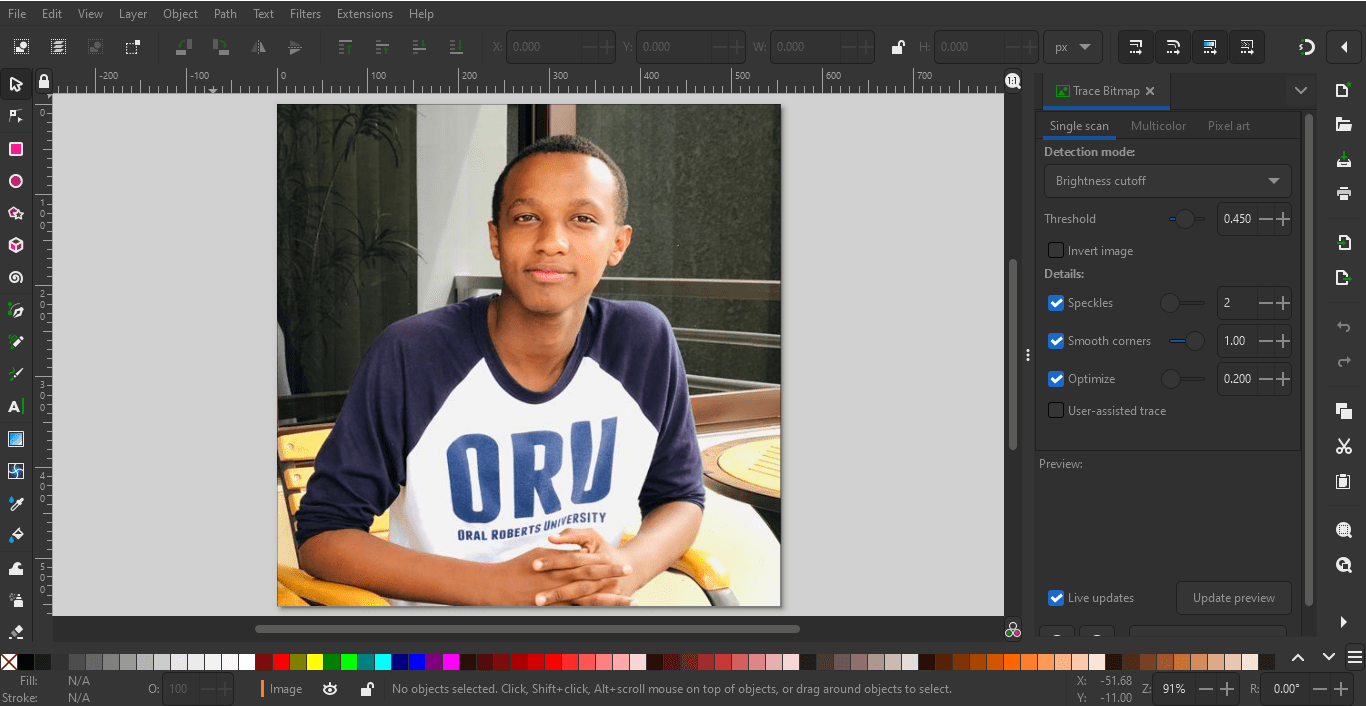
Task: Pick the Dropper color picker tool
Action: [16, 503]
